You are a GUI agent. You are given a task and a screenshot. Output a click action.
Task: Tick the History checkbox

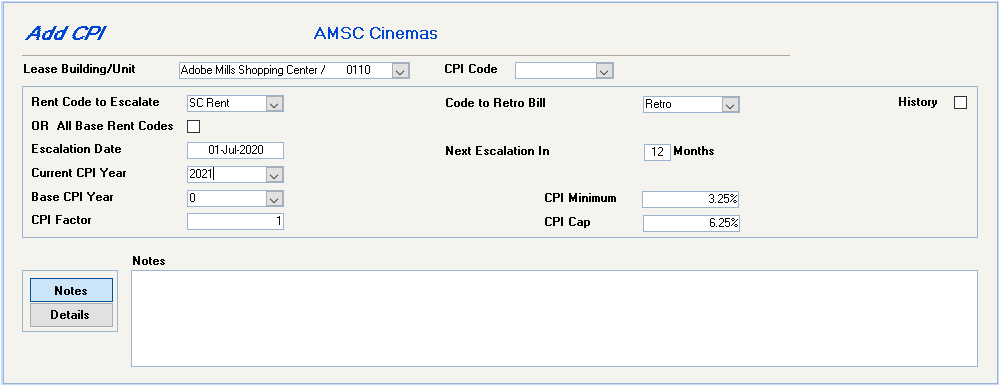960,103
